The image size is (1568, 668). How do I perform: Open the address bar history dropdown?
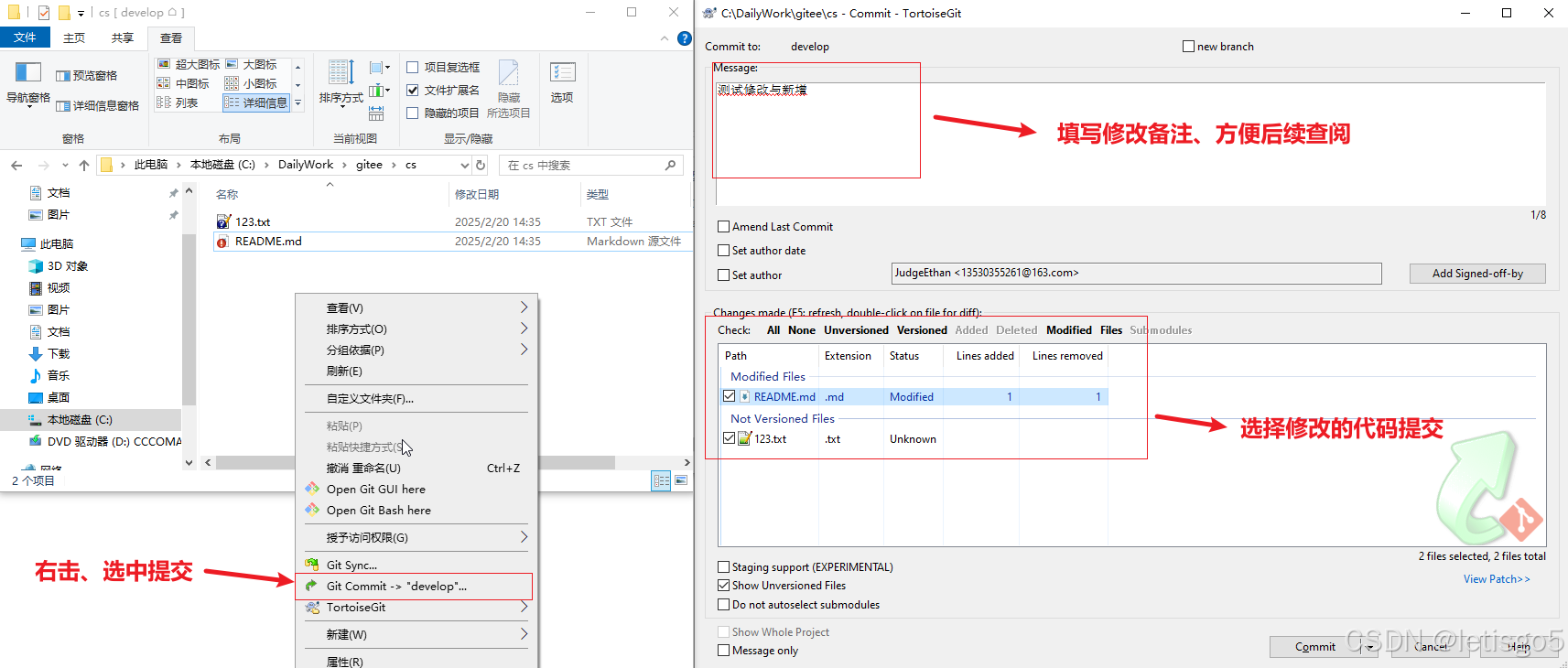click(x=465, y=165)
